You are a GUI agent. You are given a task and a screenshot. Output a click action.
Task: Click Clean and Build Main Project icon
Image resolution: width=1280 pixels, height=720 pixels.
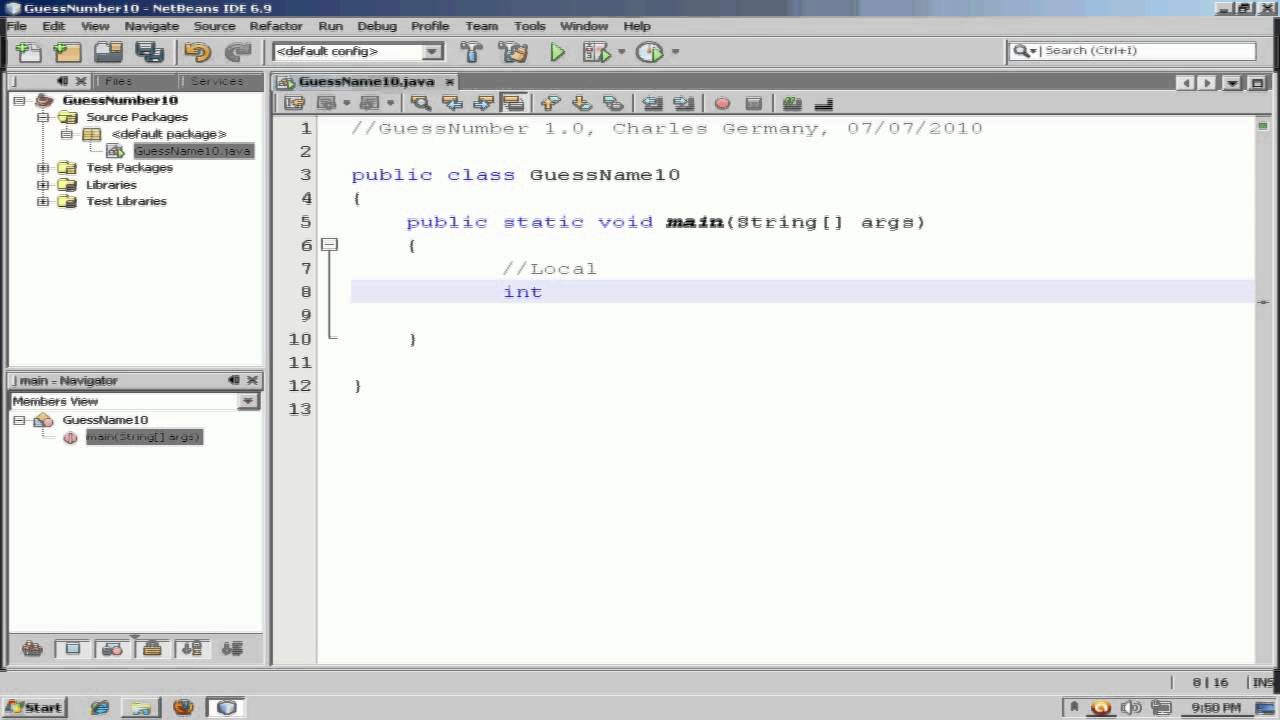512,52
